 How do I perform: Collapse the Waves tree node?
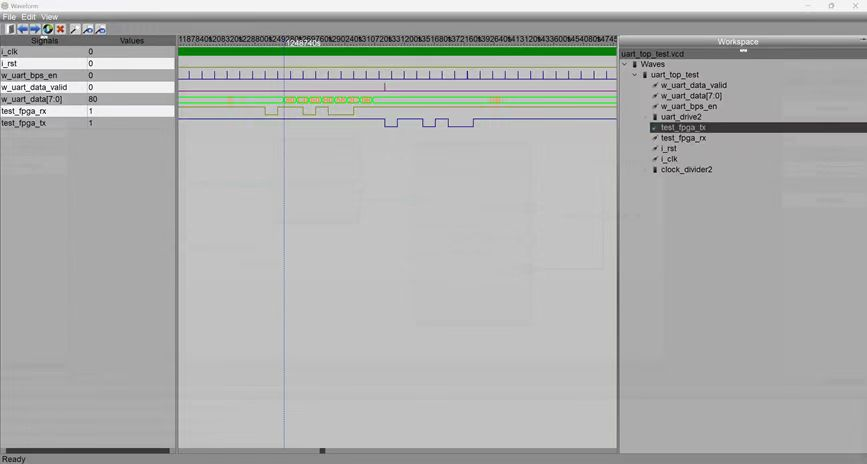coord(625,64)
